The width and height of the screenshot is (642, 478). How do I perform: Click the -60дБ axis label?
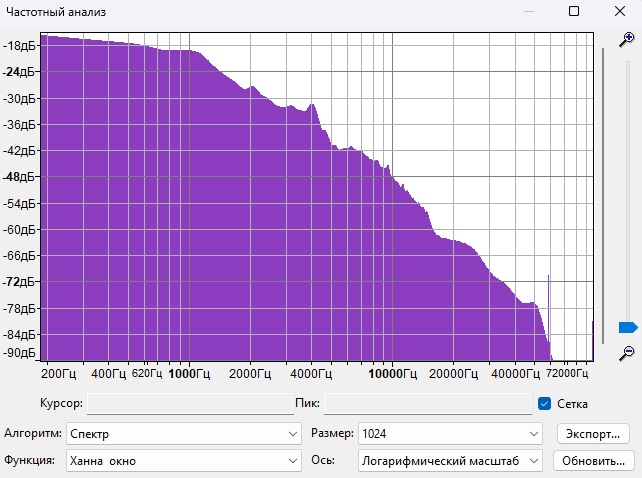point(19,230)
